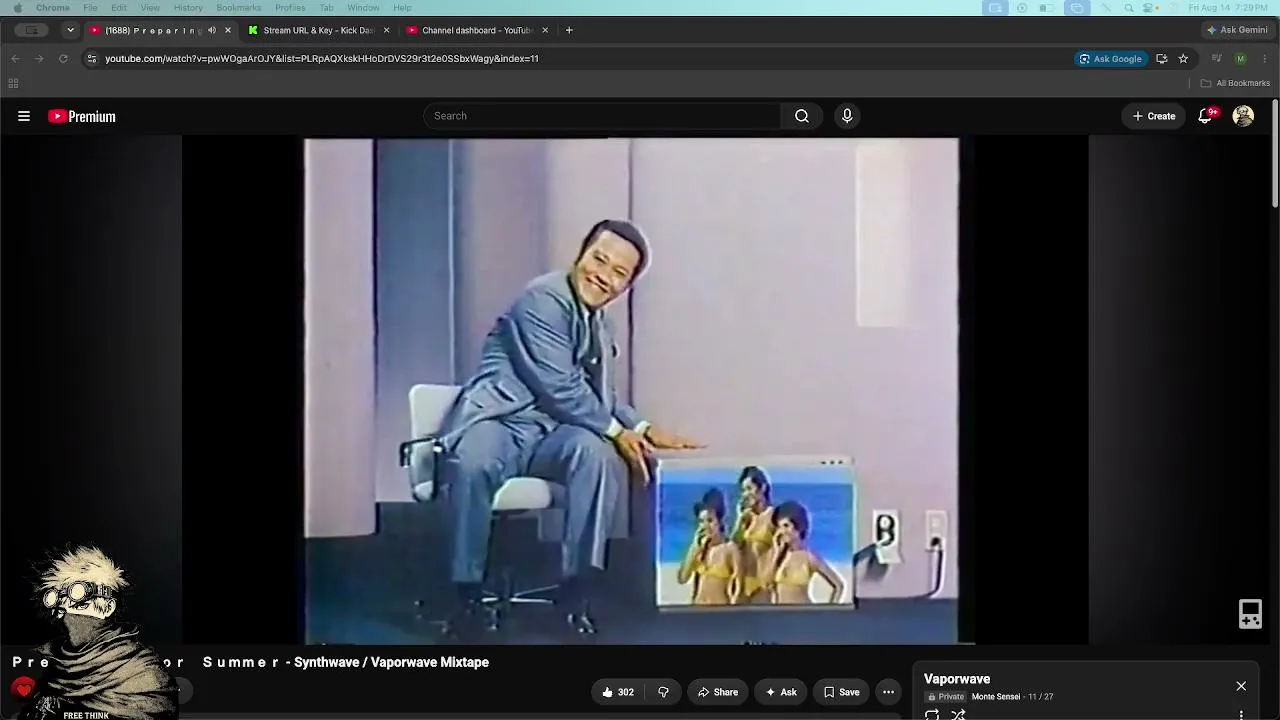Open the YouTube guide hamburger menu
The height and width of the screenshot is (720, 1280).
click(x=24, y=116)
